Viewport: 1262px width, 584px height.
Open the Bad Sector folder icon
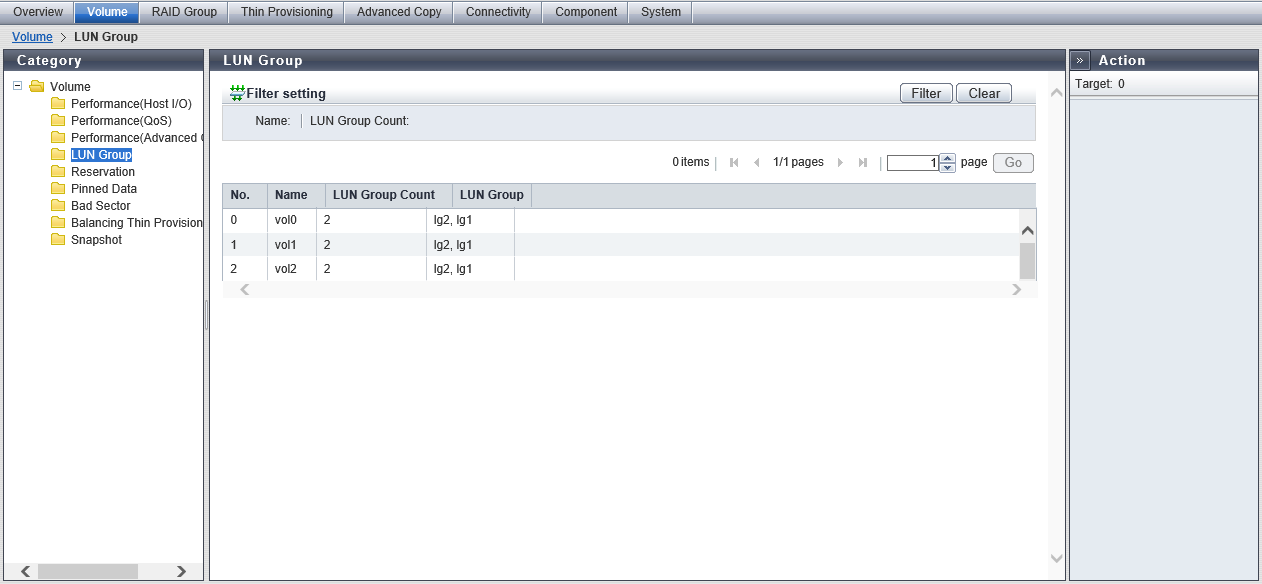[58, 206]
